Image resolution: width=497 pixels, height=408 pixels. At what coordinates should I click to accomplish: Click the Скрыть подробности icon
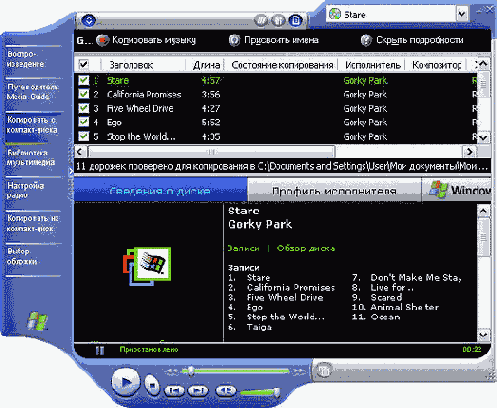click(366, 40)
